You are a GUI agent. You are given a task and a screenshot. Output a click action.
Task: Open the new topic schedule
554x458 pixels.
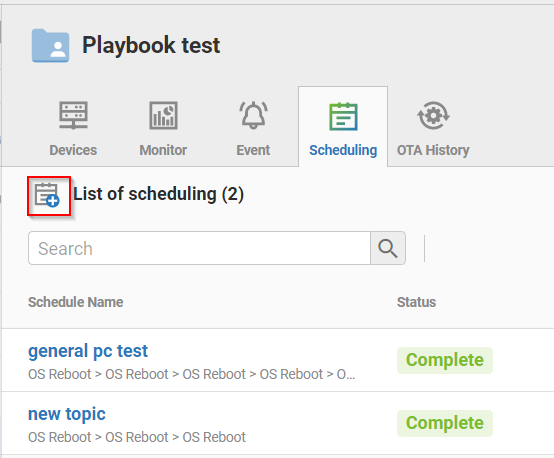click(x=67, y=414)
